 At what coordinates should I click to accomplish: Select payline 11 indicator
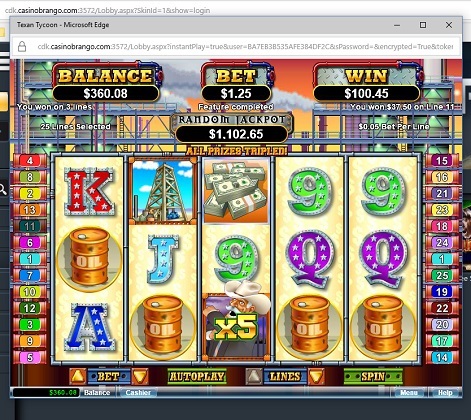(30, 226)
